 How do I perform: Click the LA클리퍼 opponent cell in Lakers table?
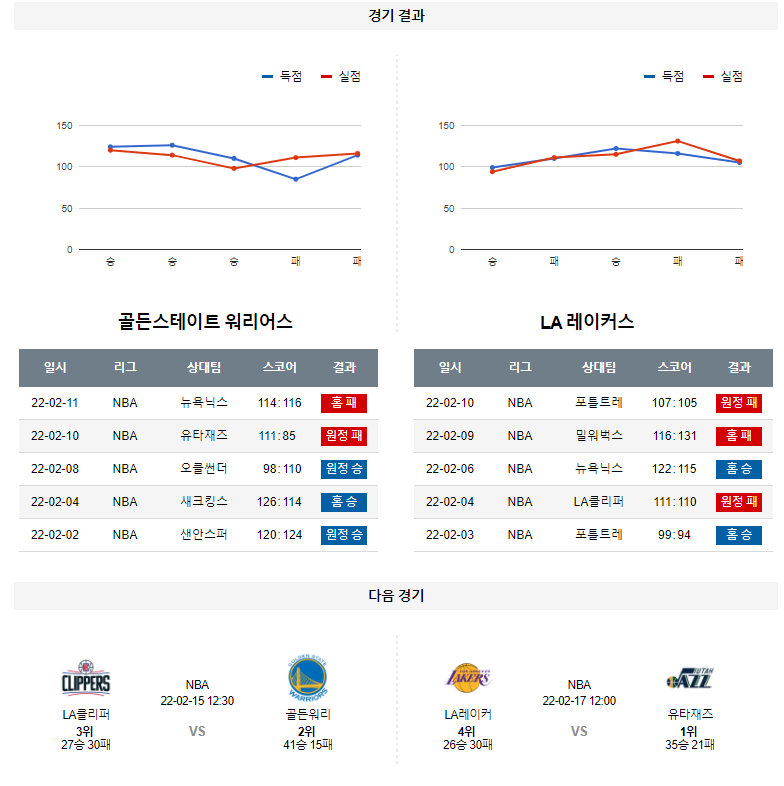pyautogui.click(x=599, y=502)
